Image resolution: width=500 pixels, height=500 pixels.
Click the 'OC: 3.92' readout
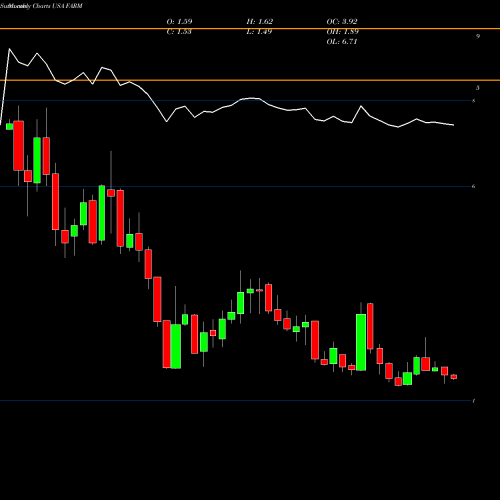pyautogui.click(x=342, y=22)
